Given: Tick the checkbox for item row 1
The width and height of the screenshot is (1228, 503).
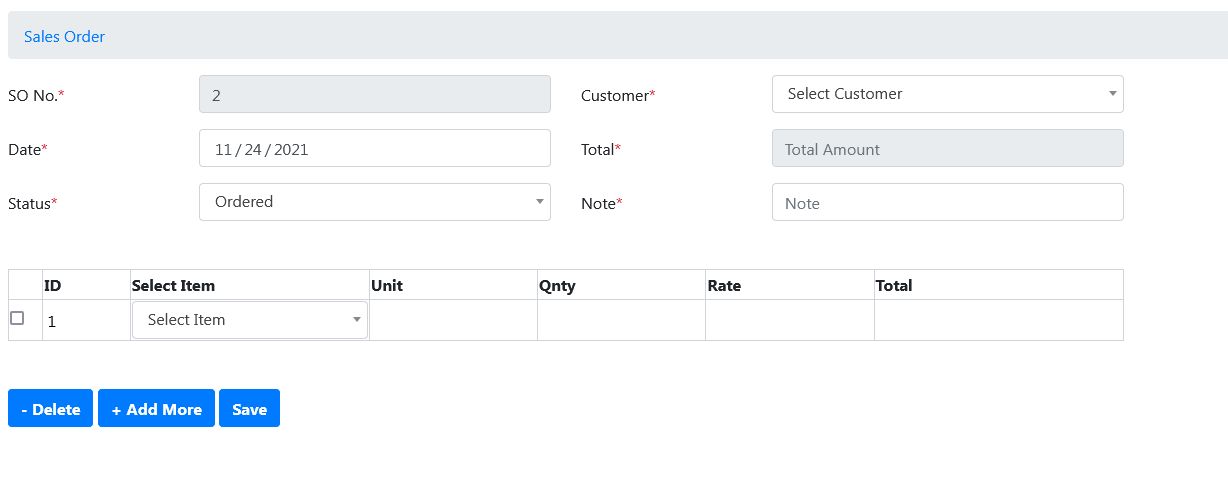Looking at the screenshot, I should point(17,318).
